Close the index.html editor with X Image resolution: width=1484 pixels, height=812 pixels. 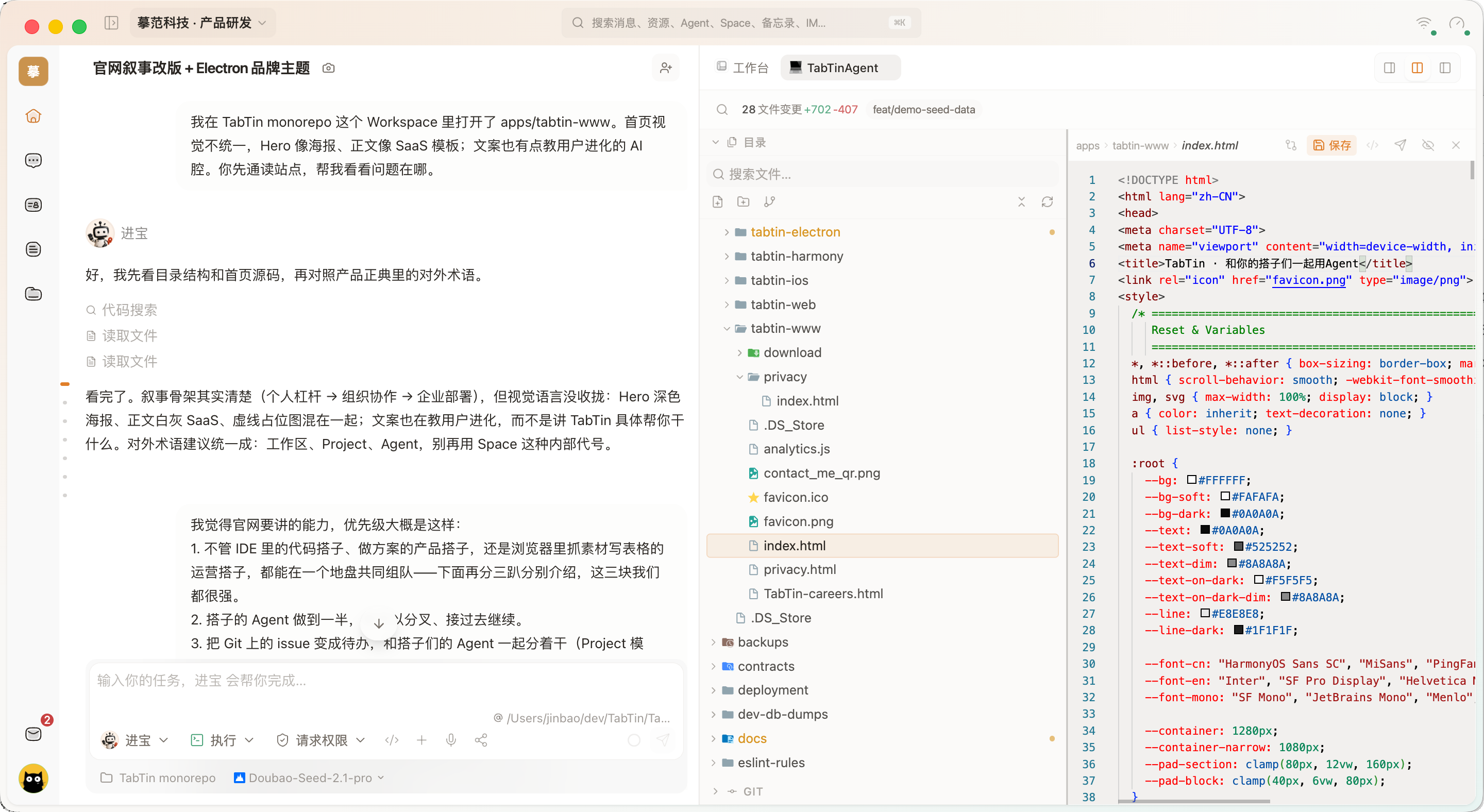point(1456,145)
